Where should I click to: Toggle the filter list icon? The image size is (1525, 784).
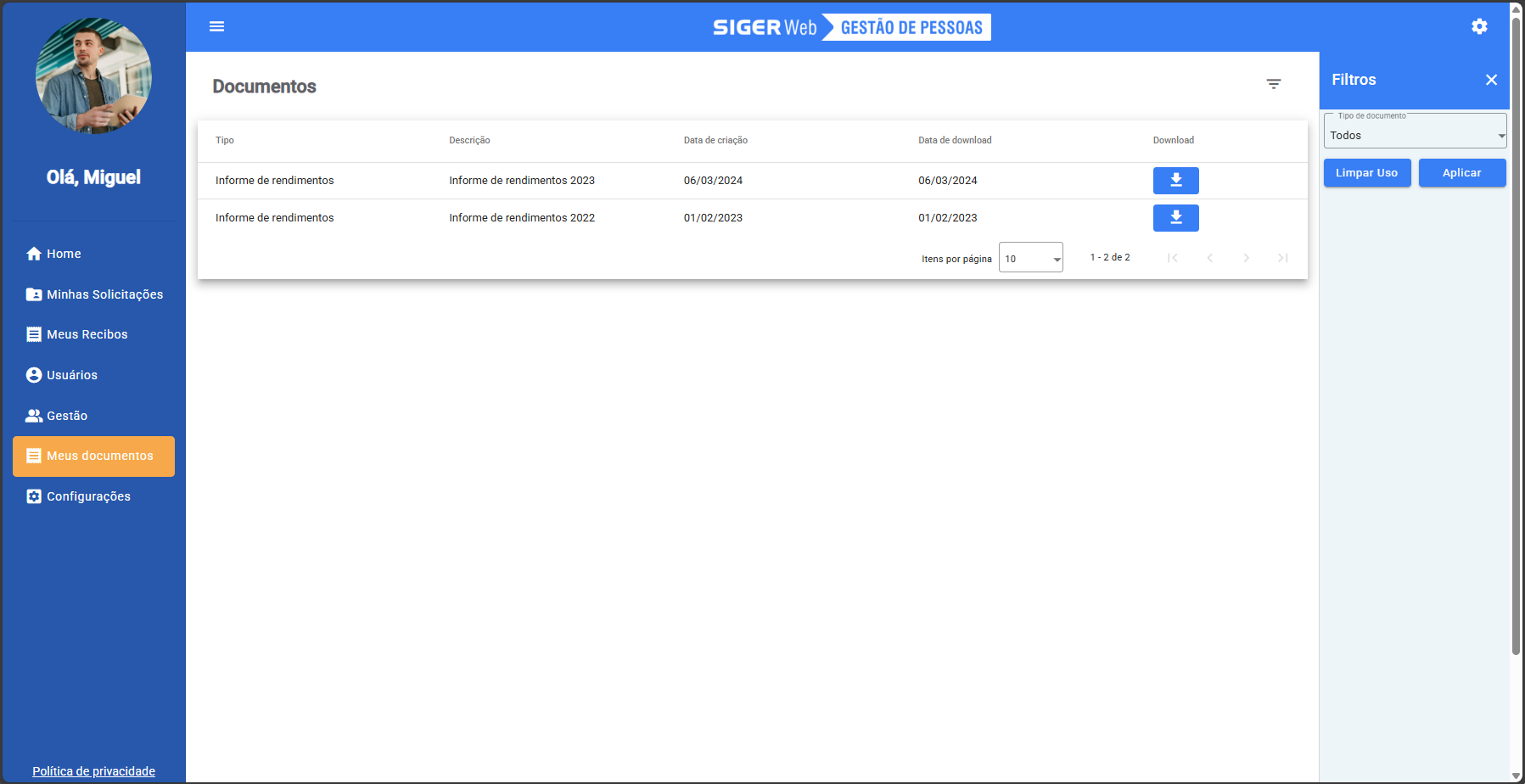click(1274, 84)
